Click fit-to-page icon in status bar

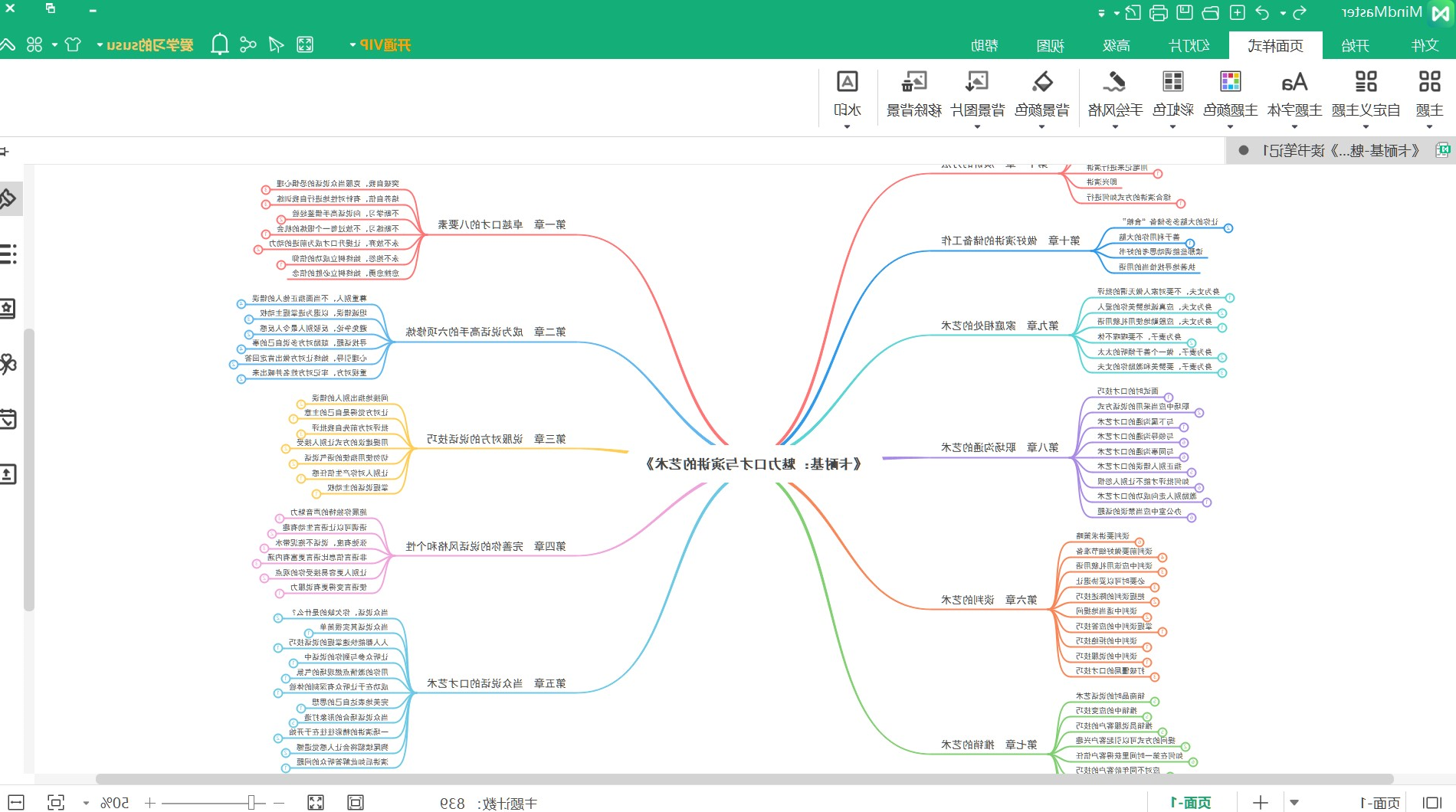click(x=355, y=802)
